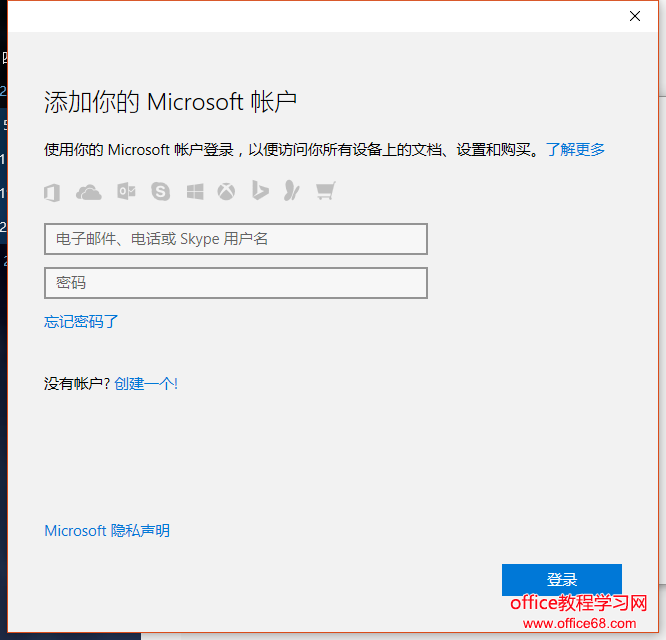
Task: Click the Office logo icon
Action: (52, 192)
